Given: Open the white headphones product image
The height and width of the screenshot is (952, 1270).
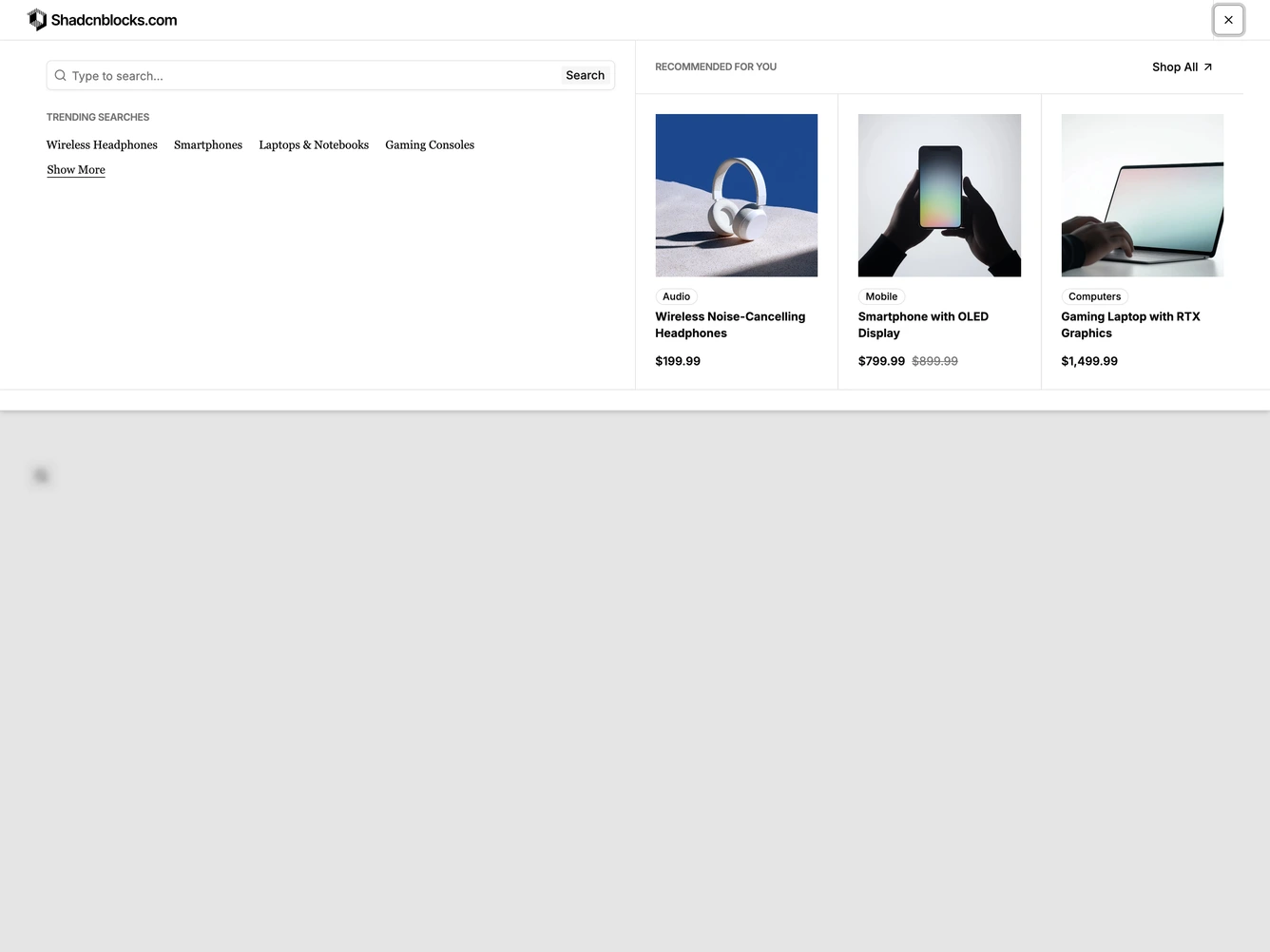Looking at the screenshot, I should (x=737, y=196).
